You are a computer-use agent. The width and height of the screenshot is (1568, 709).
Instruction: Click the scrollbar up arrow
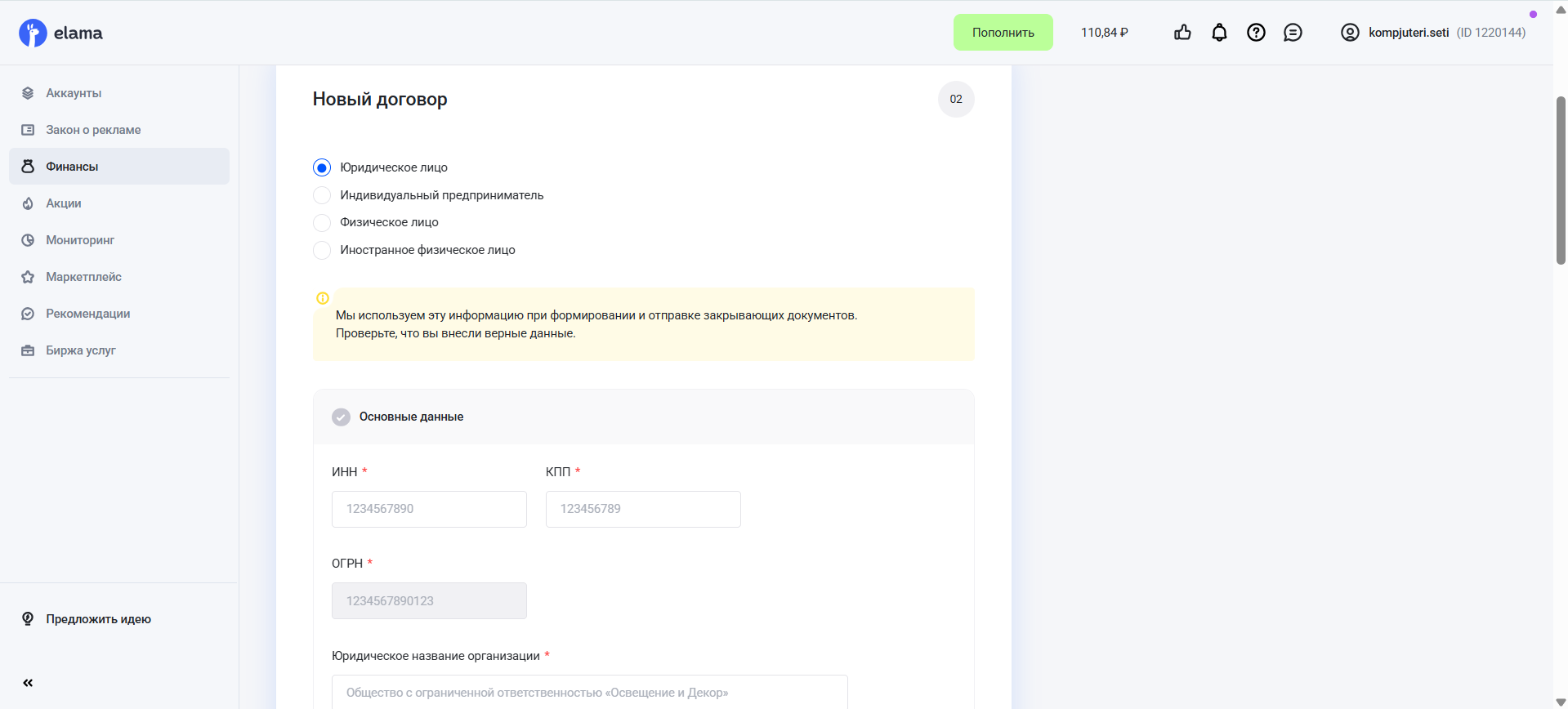(1561, 10)
